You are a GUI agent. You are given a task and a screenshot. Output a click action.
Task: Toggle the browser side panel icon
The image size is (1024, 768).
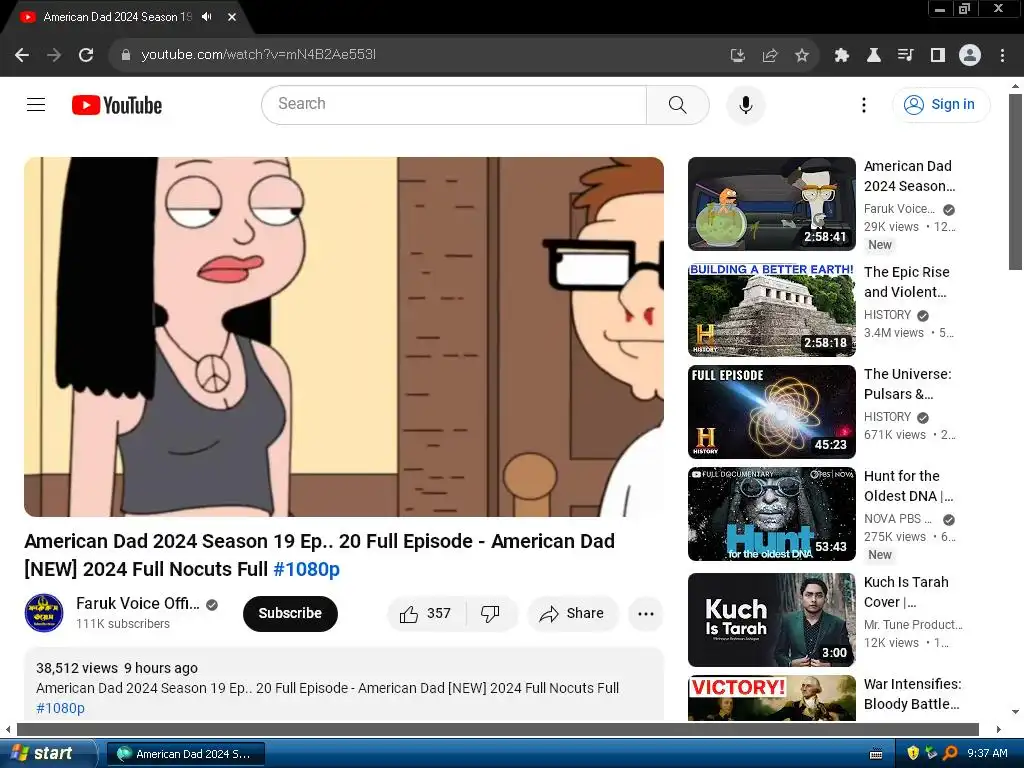(x=938, y=56)
